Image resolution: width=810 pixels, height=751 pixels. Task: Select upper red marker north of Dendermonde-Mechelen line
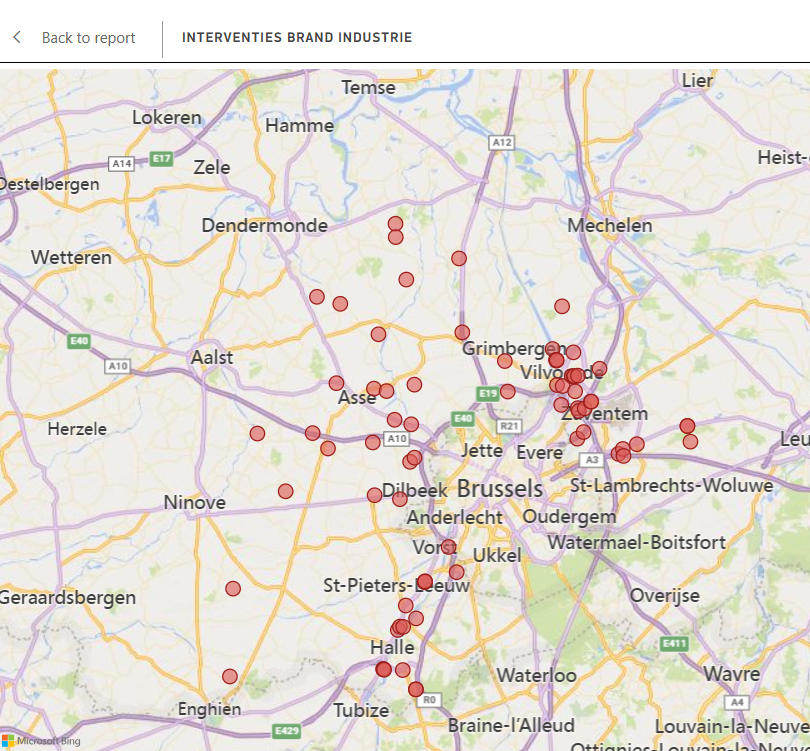click(x=396, y=224)
